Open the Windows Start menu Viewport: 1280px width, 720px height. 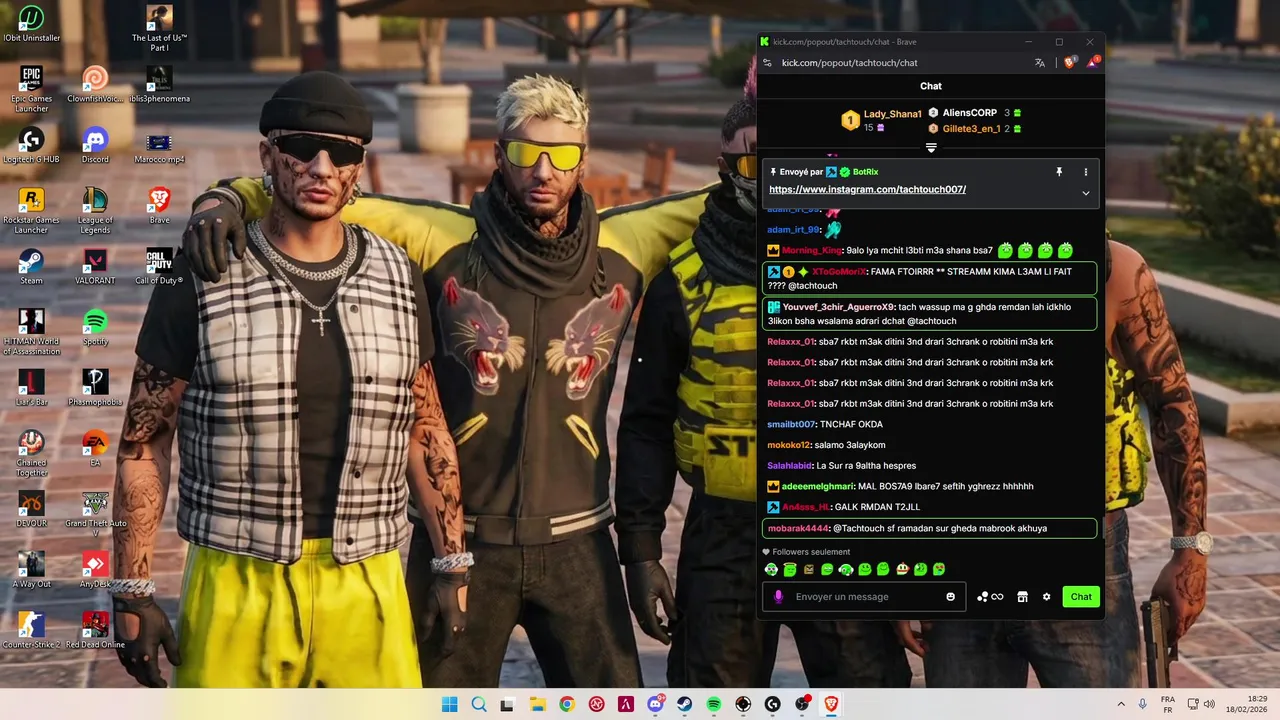pos(450,704)
